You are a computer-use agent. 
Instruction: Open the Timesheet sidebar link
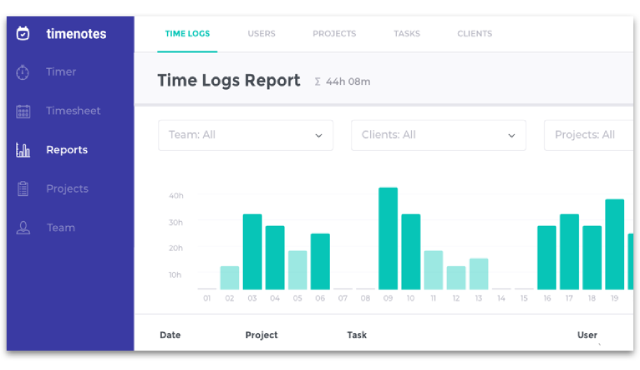(73, 111)
